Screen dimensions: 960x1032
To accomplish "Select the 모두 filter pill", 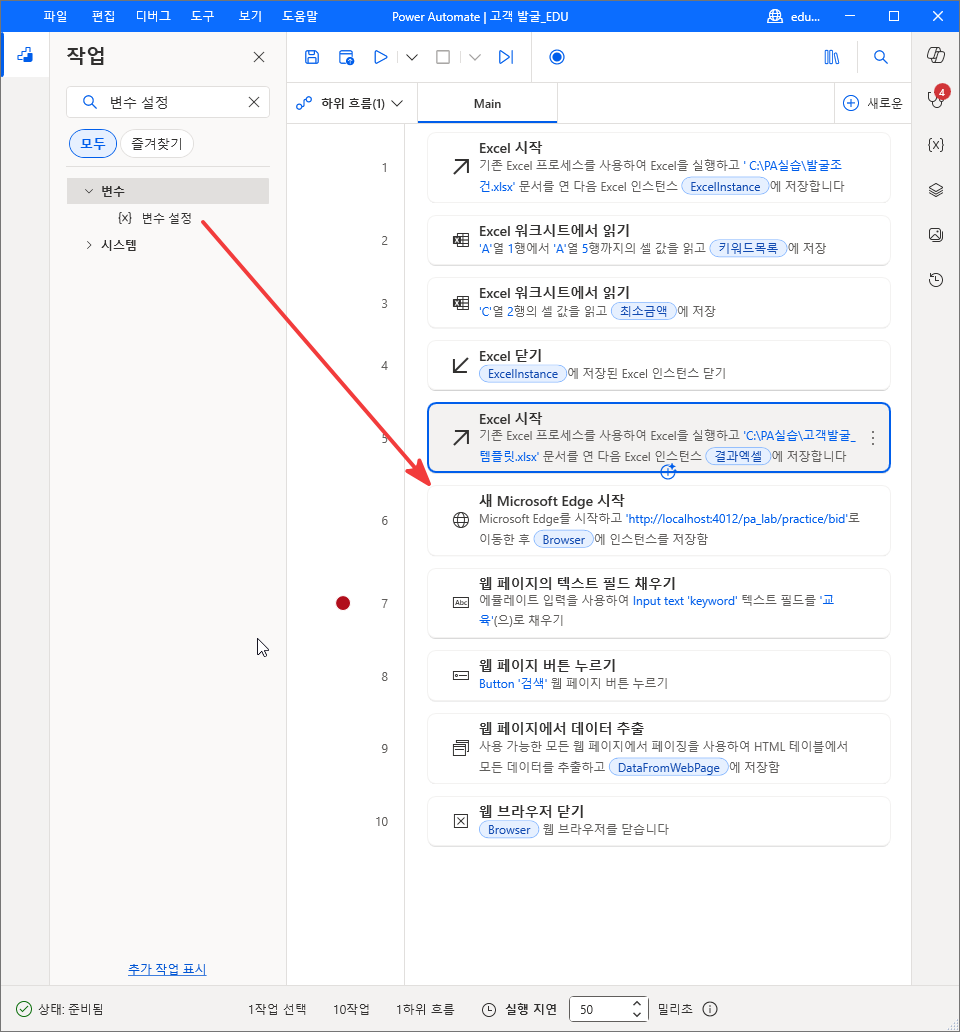I will 93,143.
